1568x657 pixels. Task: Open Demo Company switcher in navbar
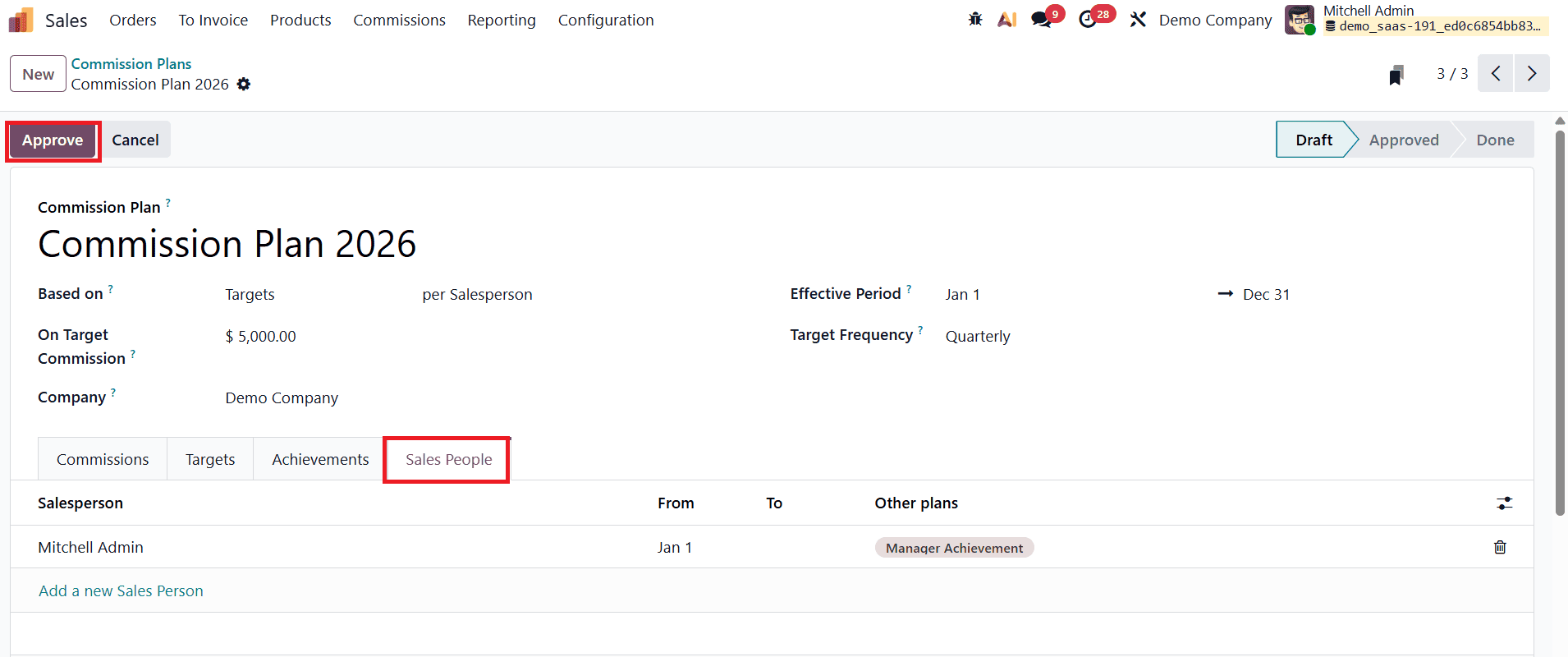click(x=1215, y=20)
